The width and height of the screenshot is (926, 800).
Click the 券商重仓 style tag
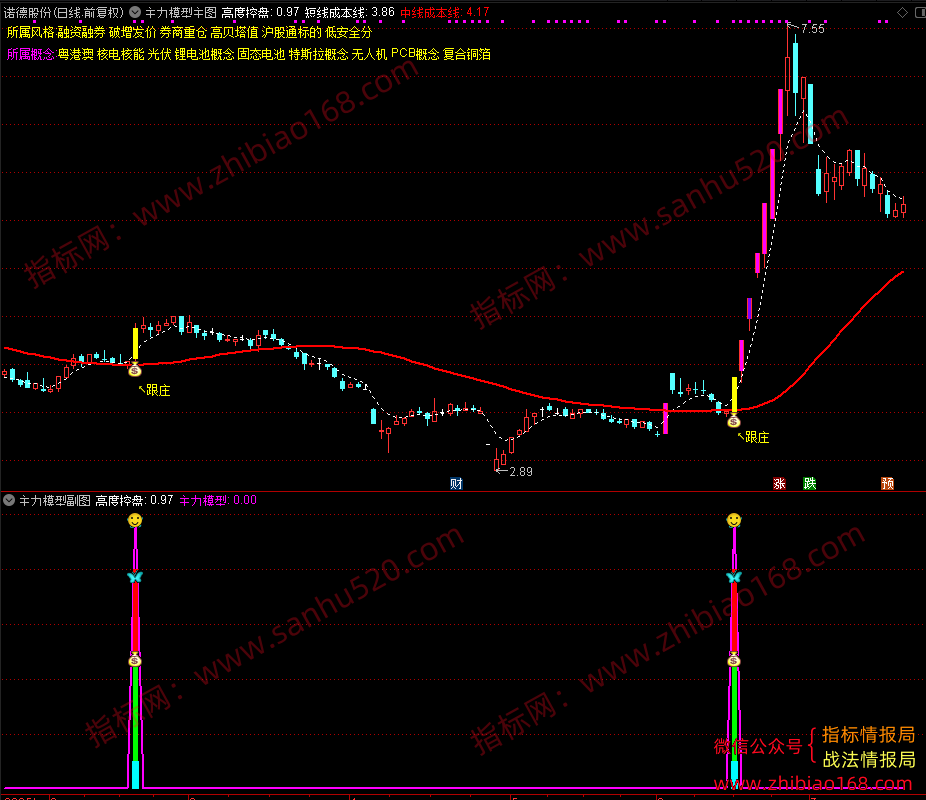click(x=183, y=32)
